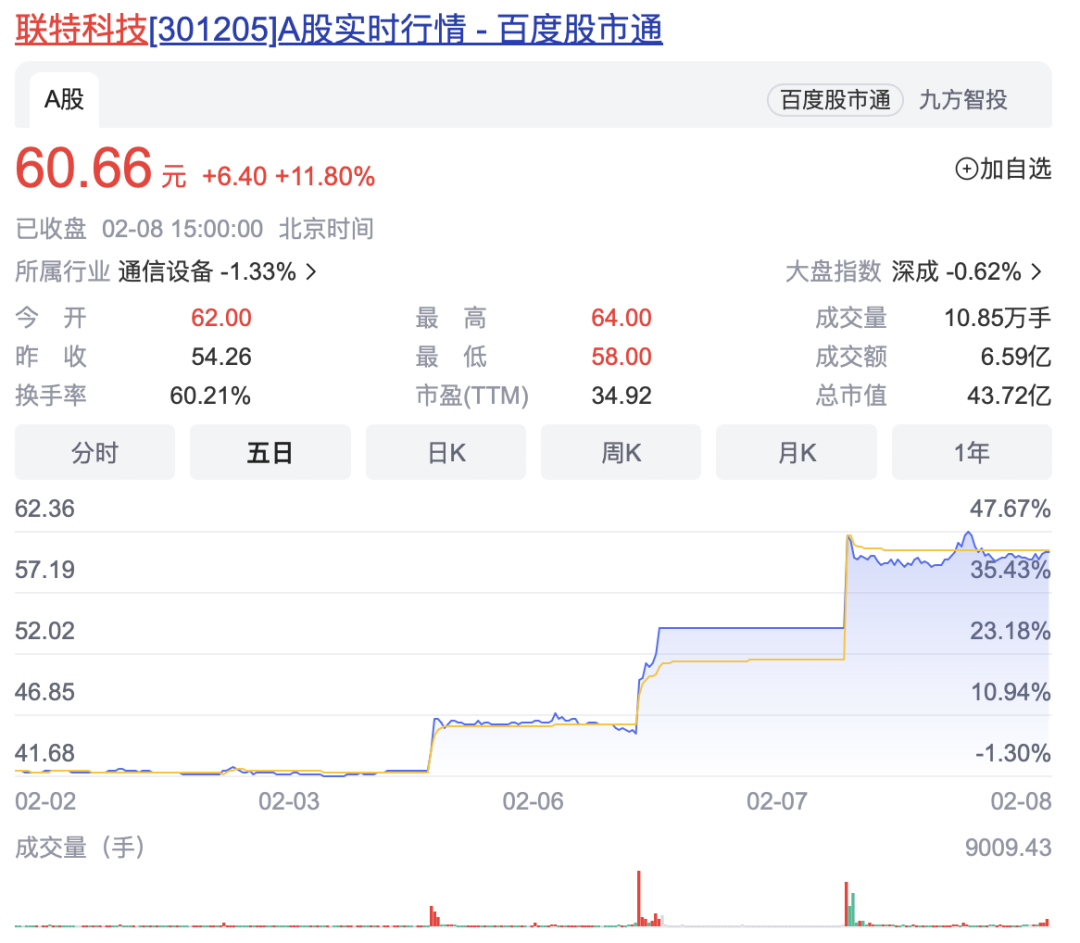This screenshot has width=1080, height=943.
Task: Open the 月K monthly chart
Action: click(x=797, y=452)
